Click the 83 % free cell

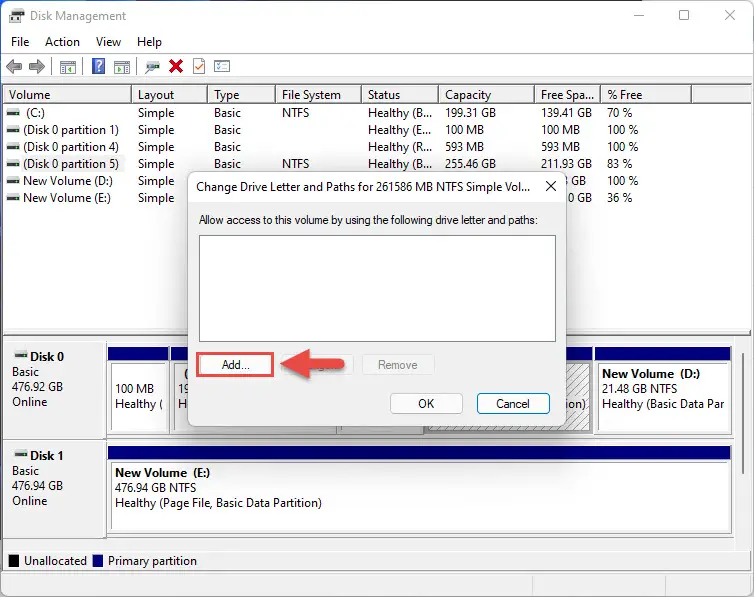pos(619,164)
